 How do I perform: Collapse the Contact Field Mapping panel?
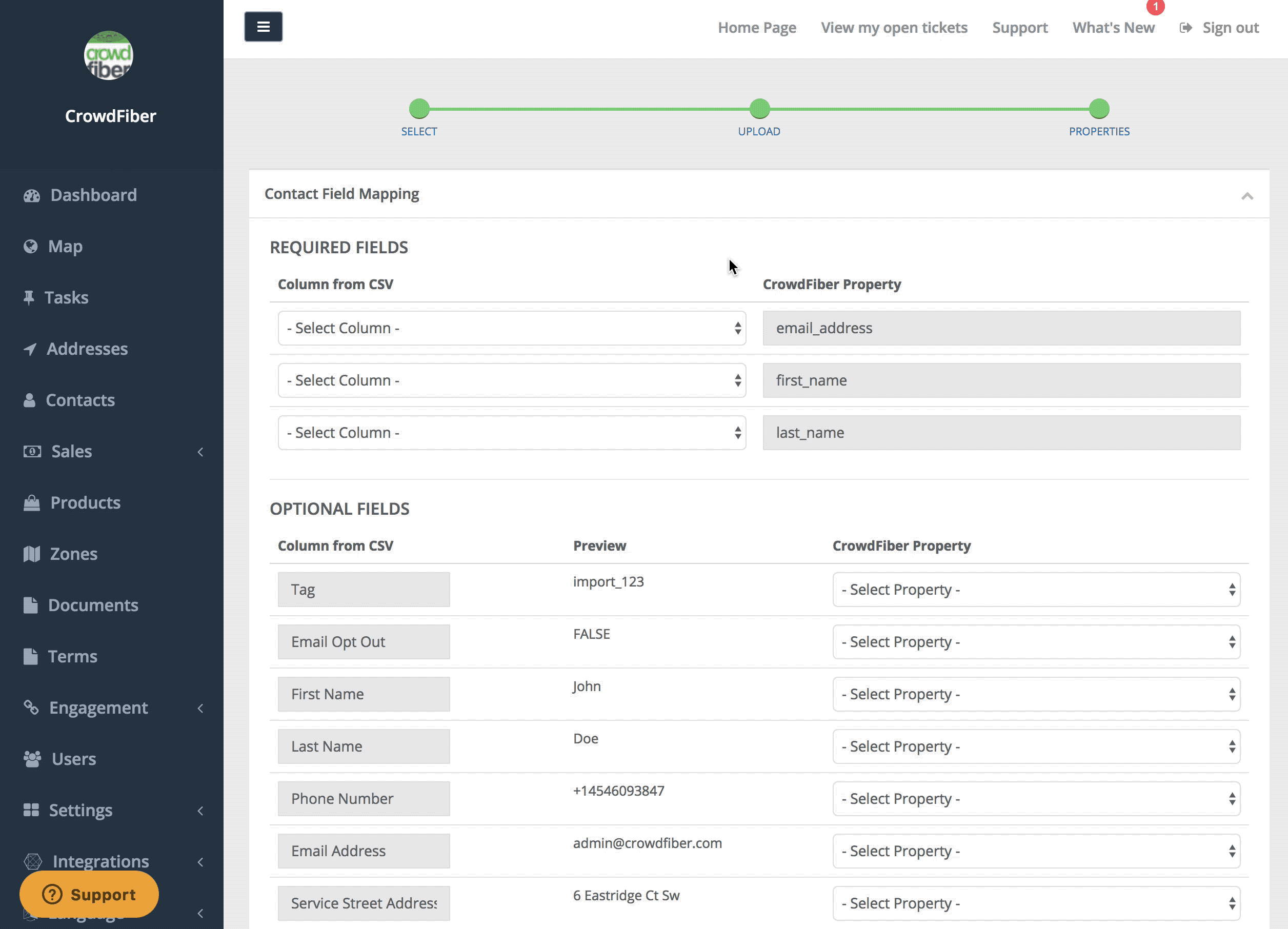(1246, 196)
